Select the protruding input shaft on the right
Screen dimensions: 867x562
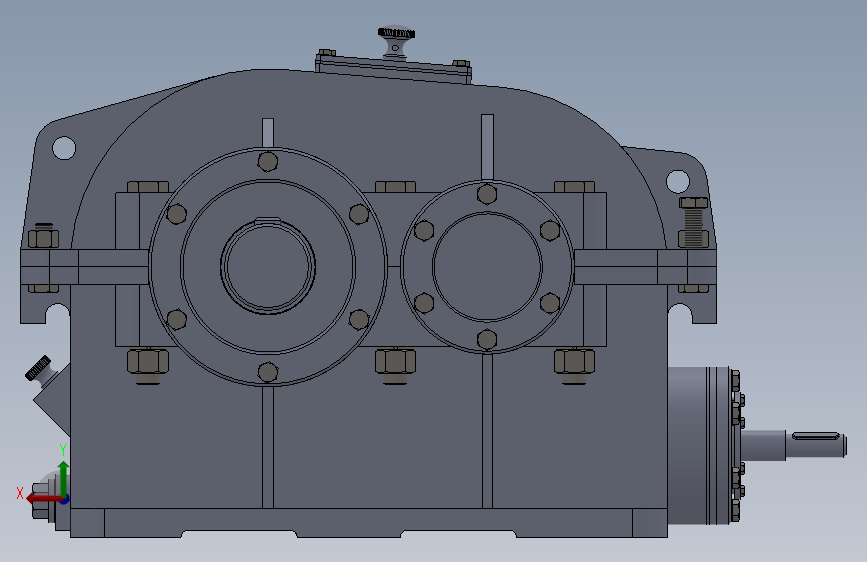tap(793, 445)
